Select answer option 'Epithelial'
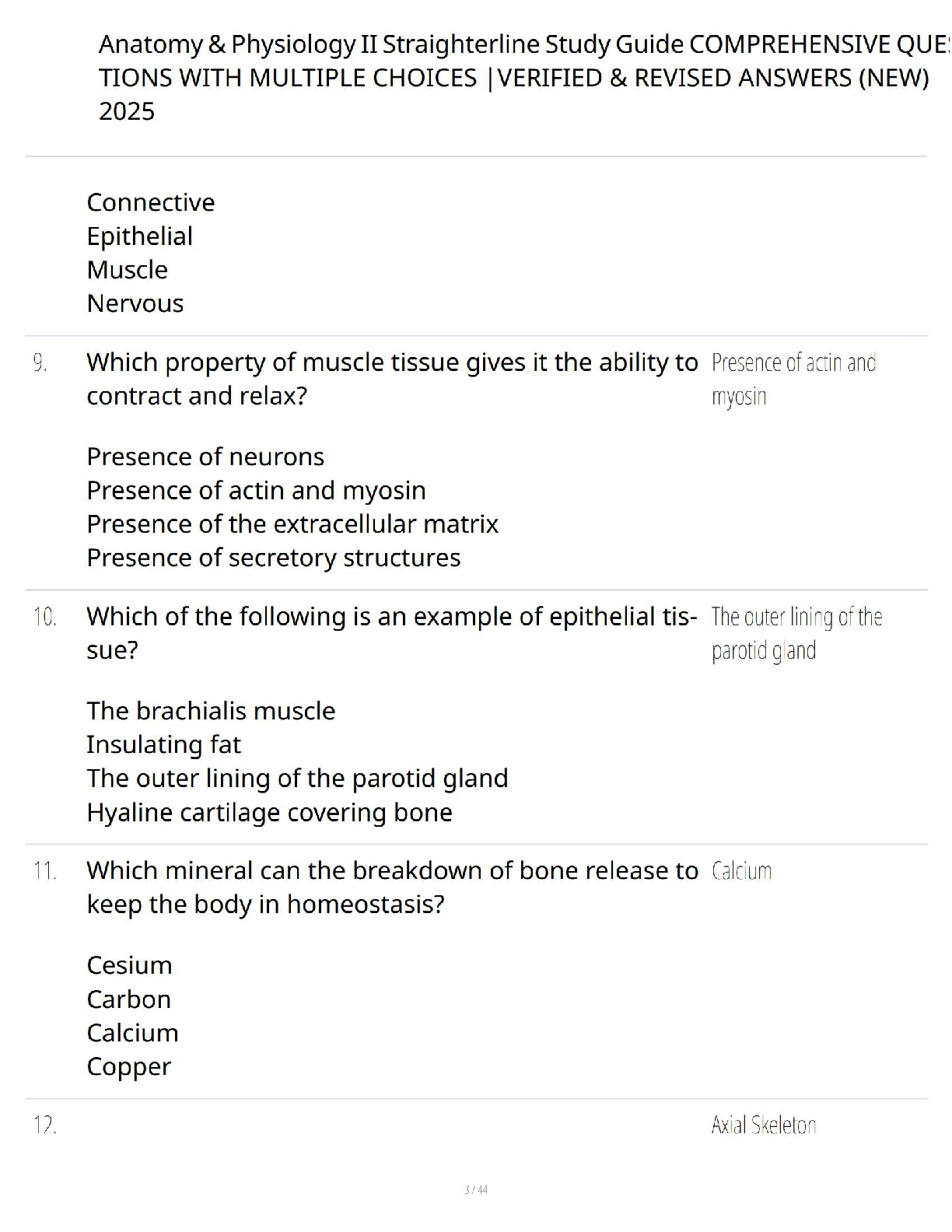The image size is (952, 1232). coord(140,236)
